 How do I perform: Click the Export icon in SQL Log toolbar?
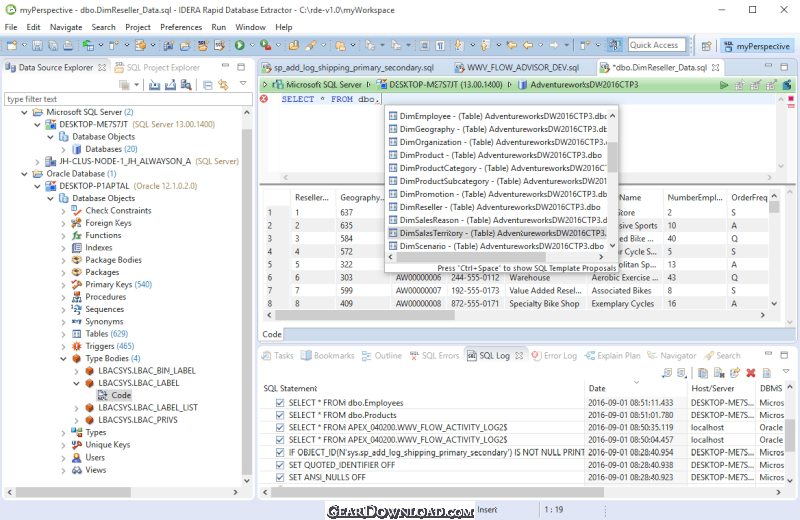735,373
